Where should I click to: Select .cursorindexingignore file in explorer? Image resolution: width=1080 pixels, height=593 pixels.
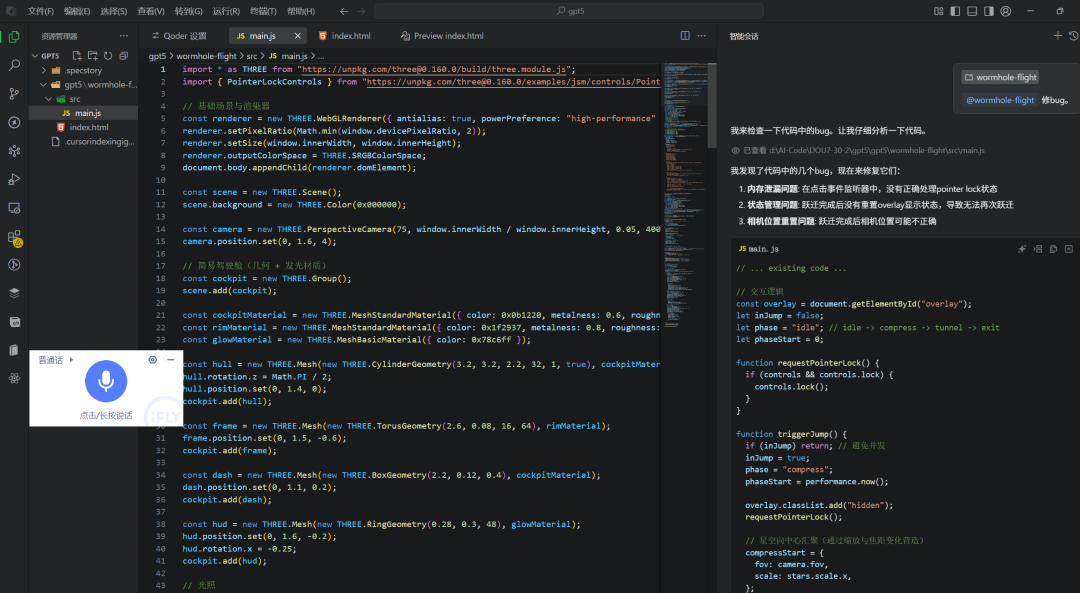(98, 141)
